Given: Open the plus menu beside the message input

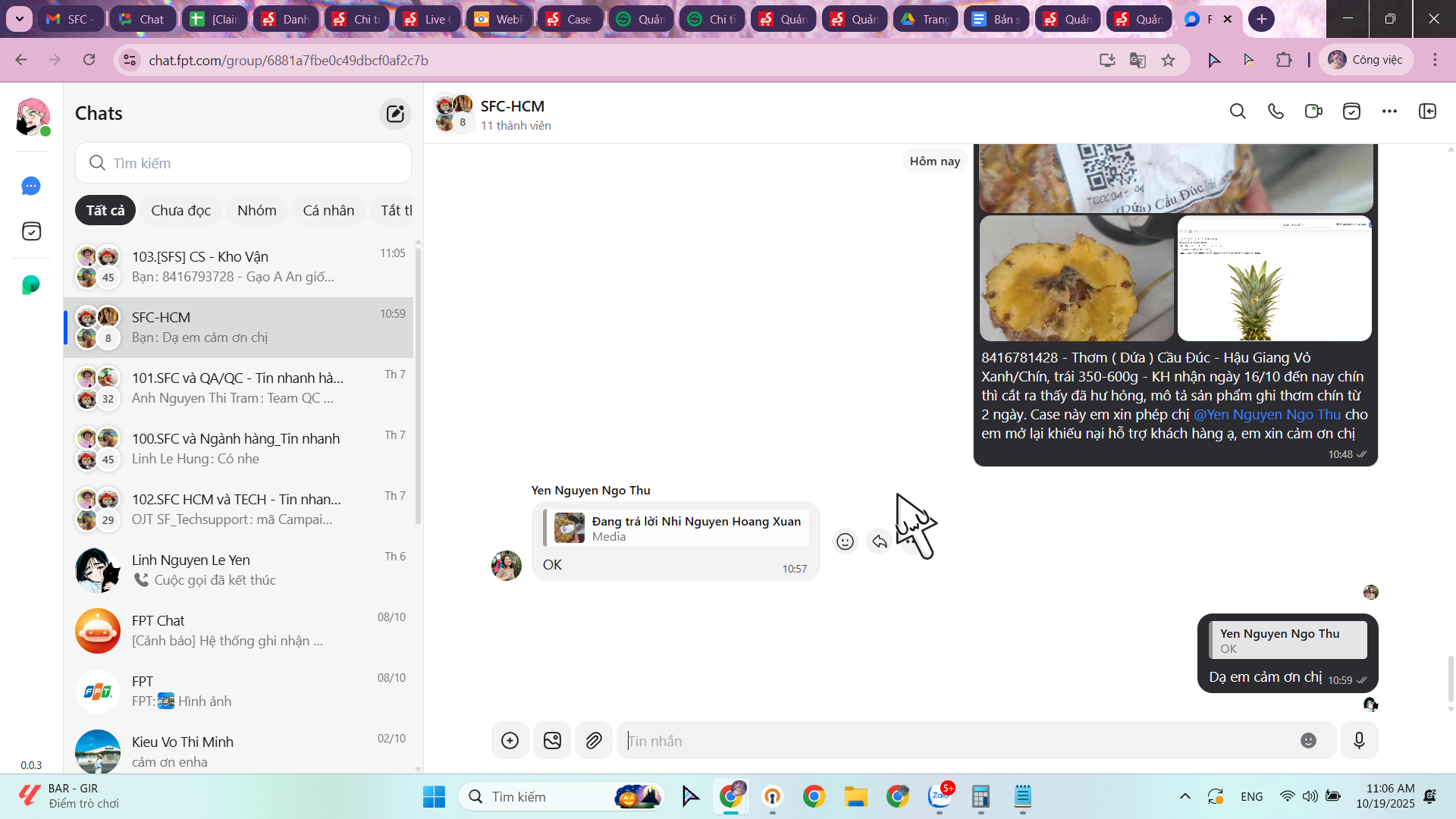Looking at the screenshot, I should [510, 741].
